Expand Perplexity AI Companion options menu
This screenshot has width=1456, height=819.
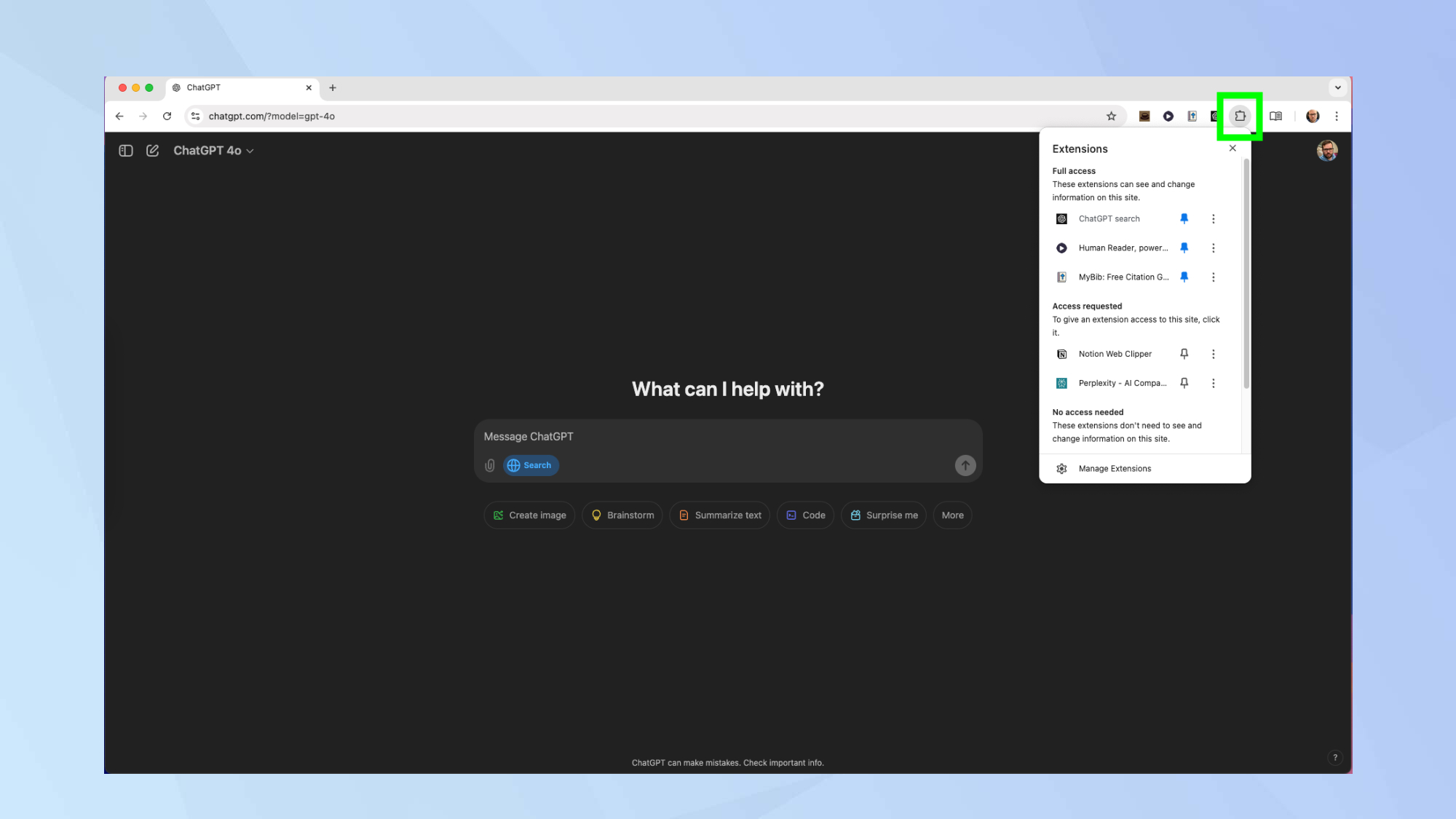pyautogui.click(x=1213, y=383)
